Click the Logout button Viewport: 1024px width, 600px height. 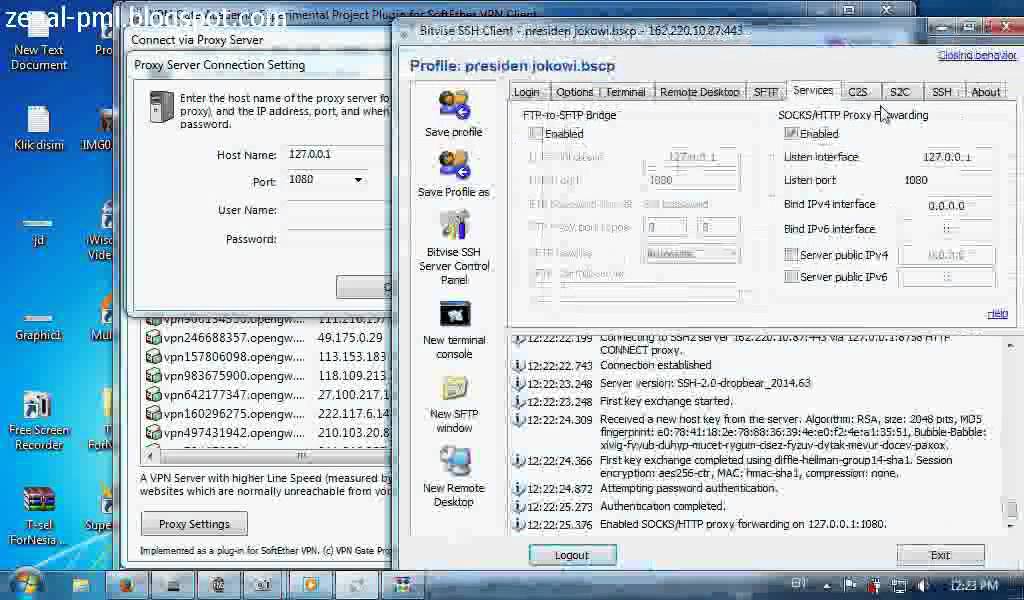click(x=572, y=555)
